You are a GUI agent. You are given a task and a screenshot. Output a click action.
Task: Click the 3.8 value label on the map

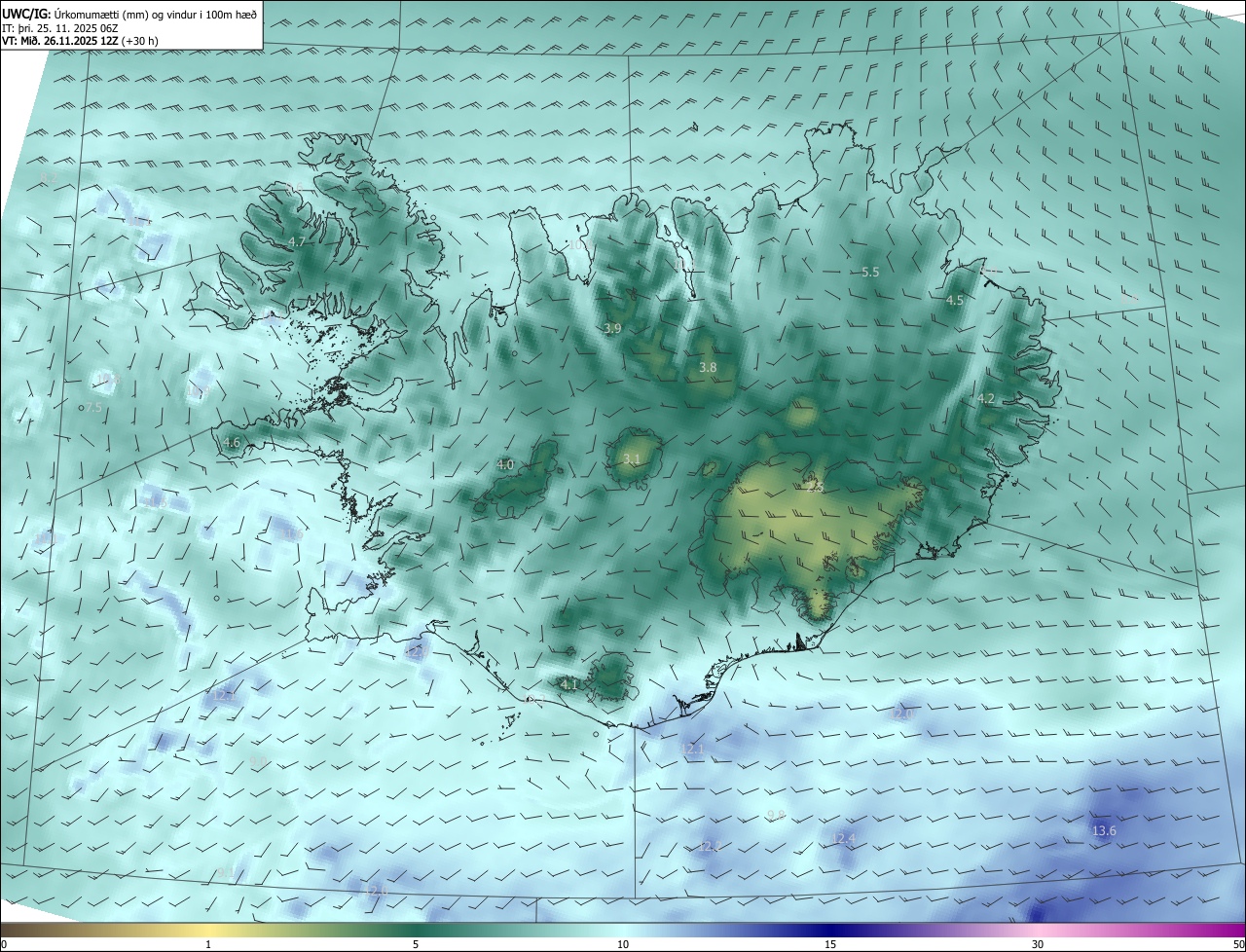click(x=708, y=367)
